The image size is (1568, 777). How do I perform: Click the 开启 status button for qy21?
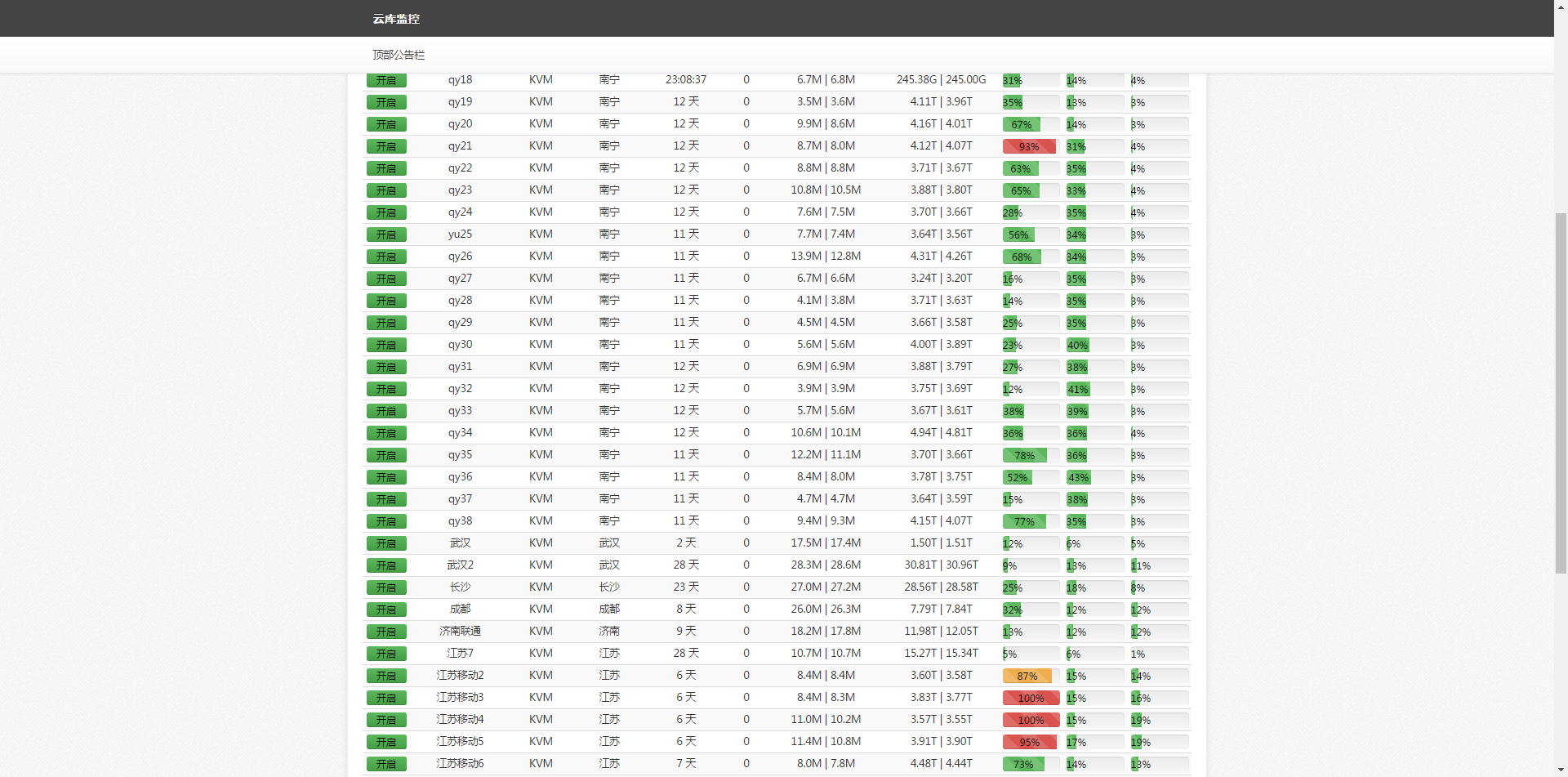tap(386, 146)
